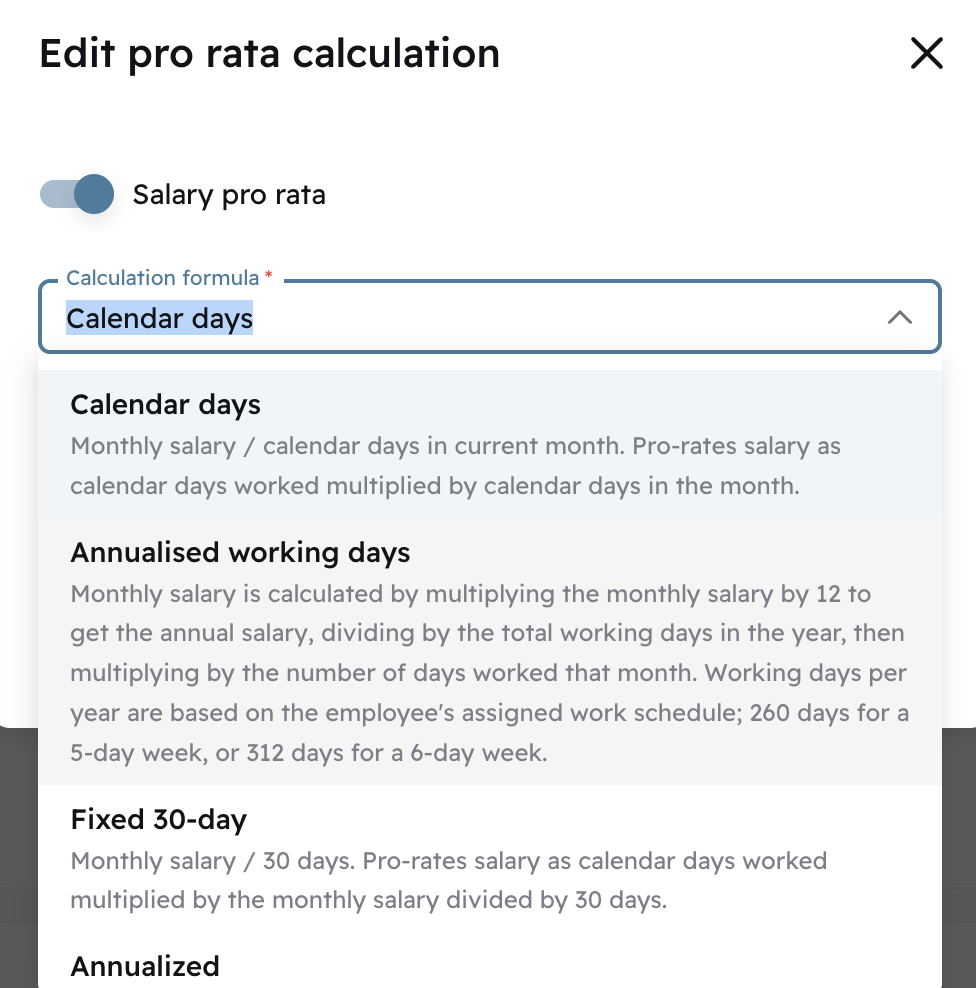The height and width of the screenshot is (988, 976).
Task: Close the Edit pro rata calculation dialog
Action: 926,54
